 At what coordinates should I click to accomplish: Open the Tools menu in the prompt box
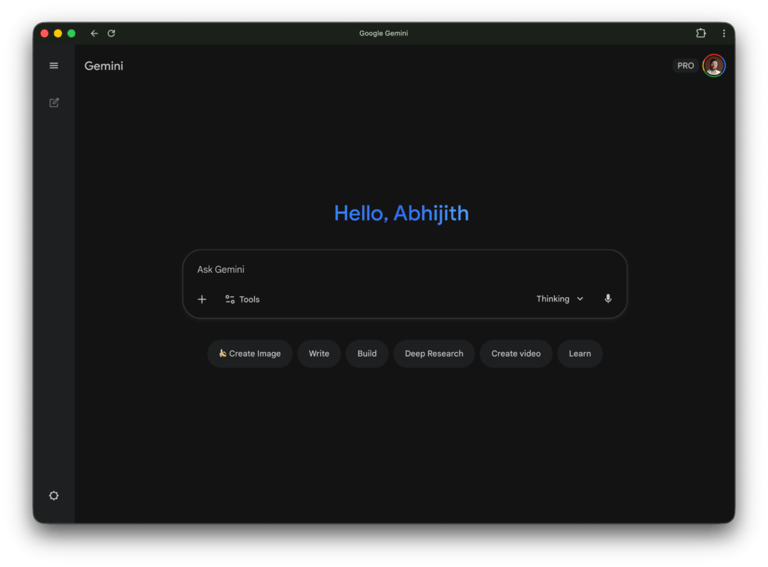click(x=242, y=299)
